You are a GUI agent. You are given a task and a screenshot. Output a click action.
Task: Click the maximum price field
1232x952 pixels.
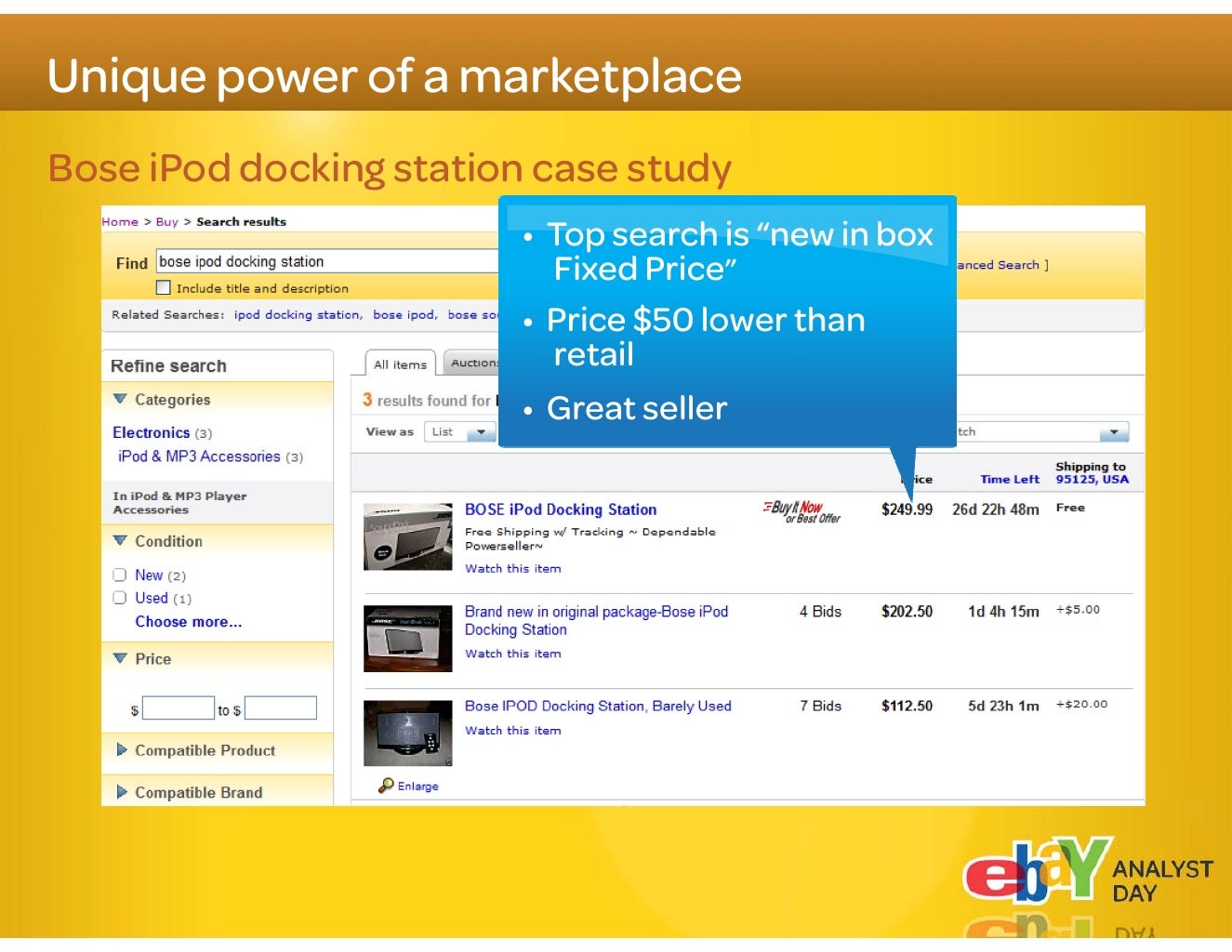[281, 708]
